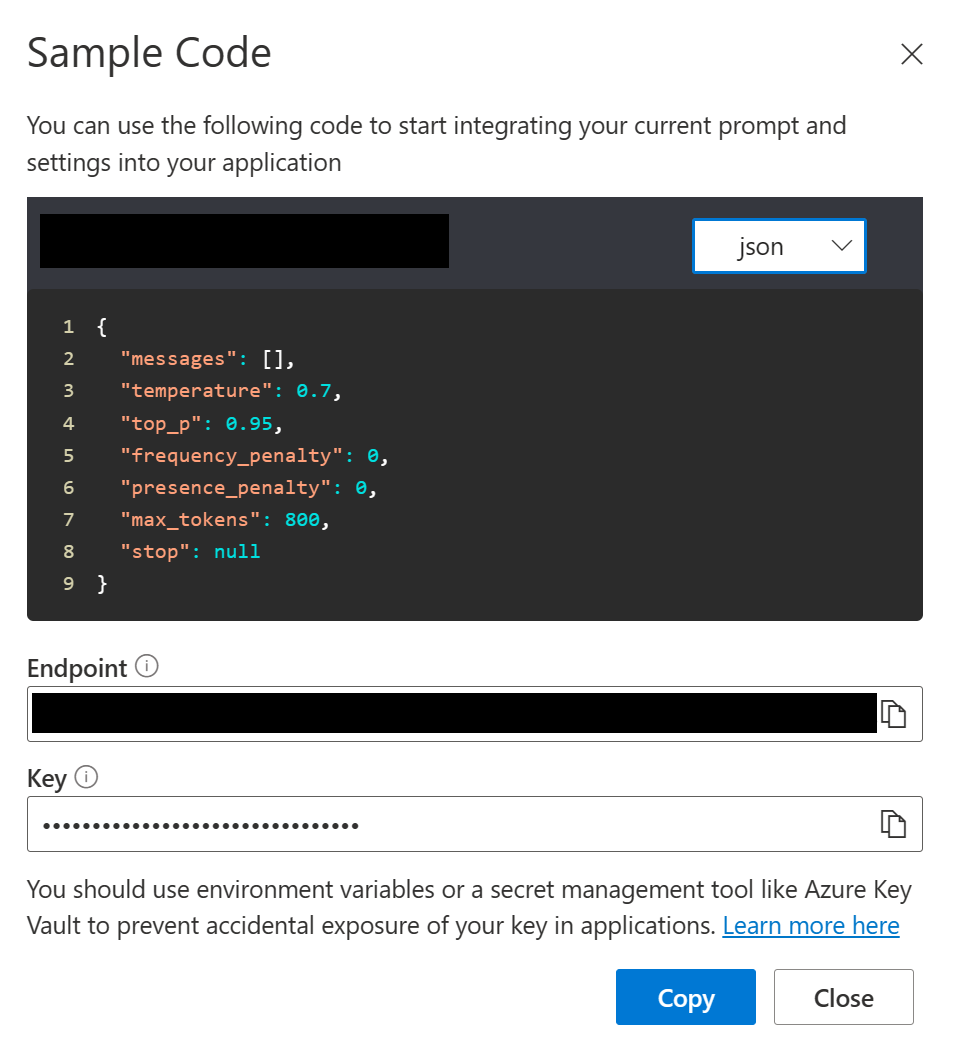Screen dimensions: 957x1043
Task: Copy the Key value with its copy icon
Action: (893, 824)
